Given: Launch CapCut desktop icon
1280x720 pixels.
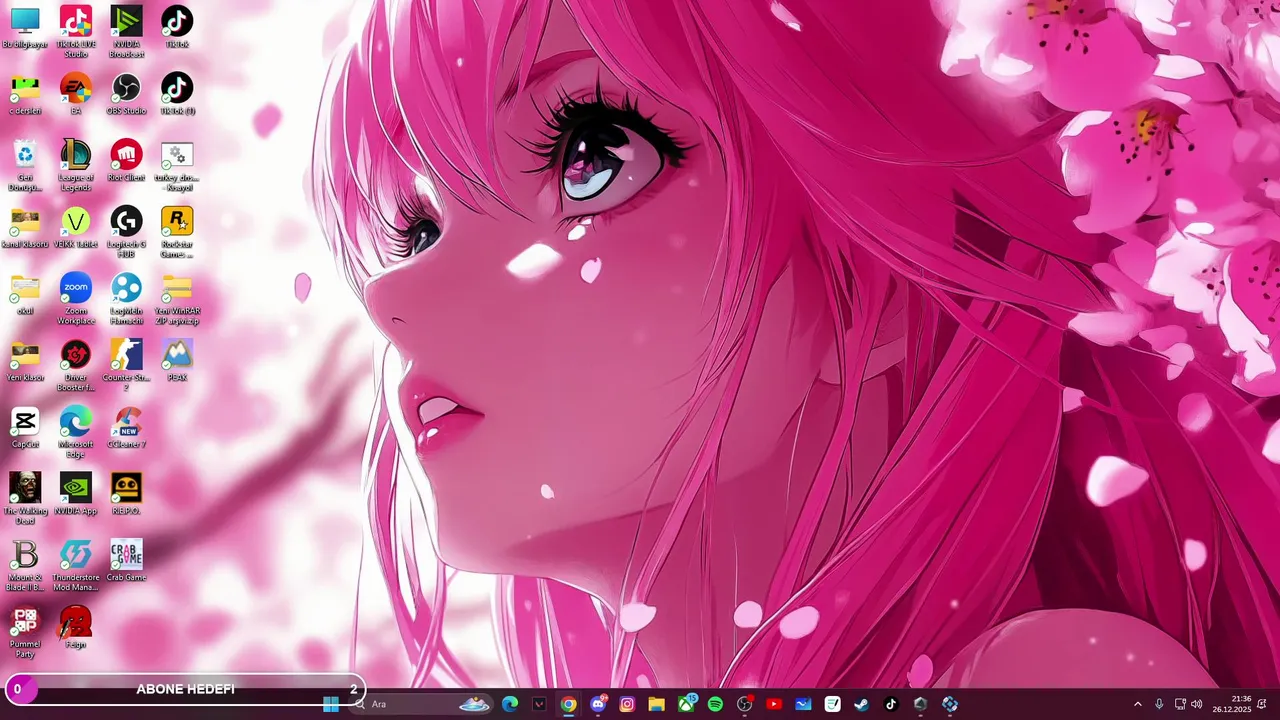Looking at the screenshot, I should click(25, 428).
